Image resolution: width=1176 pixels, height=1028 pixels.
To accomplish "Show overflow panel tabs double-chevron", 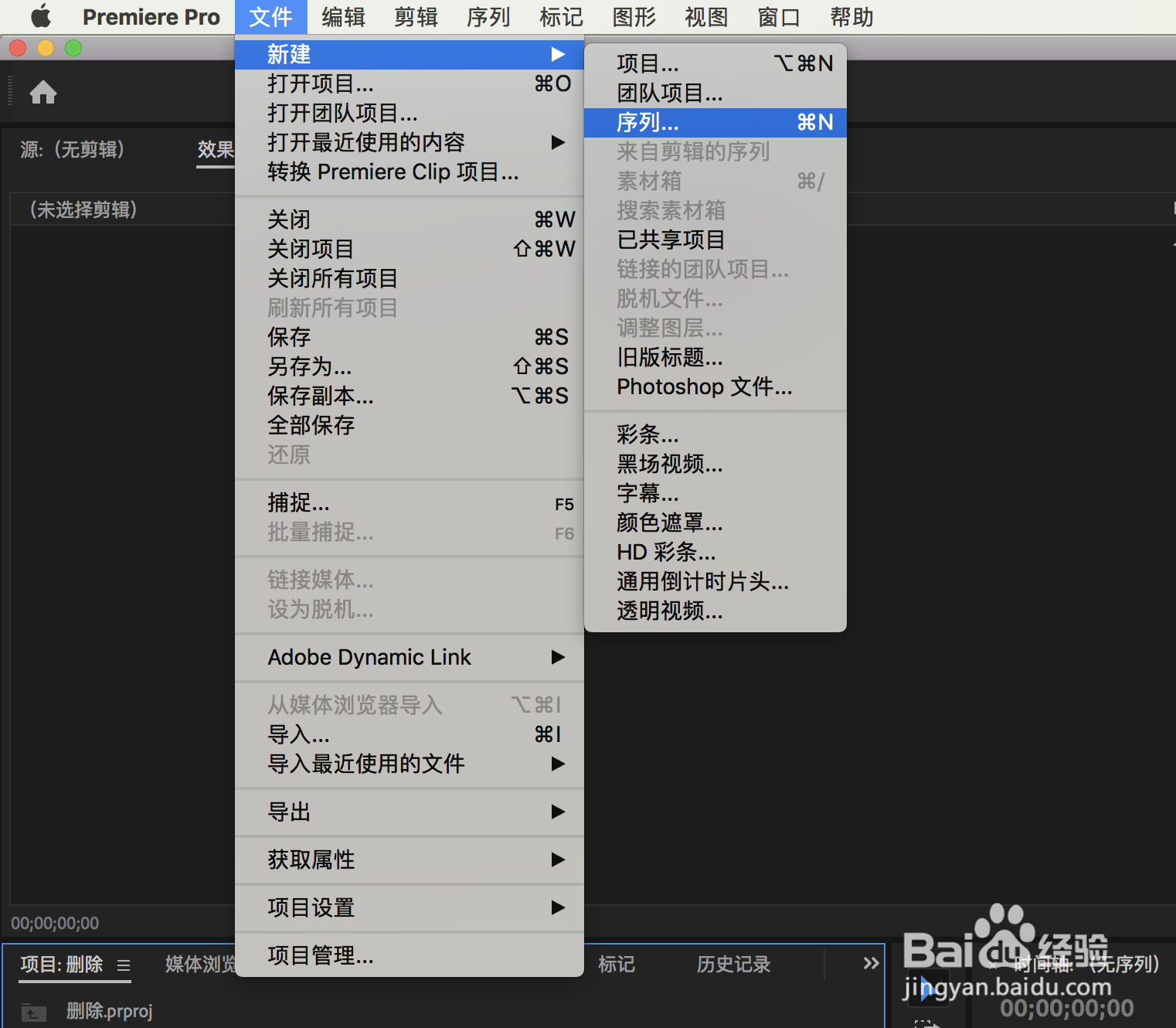I will 871,963.
